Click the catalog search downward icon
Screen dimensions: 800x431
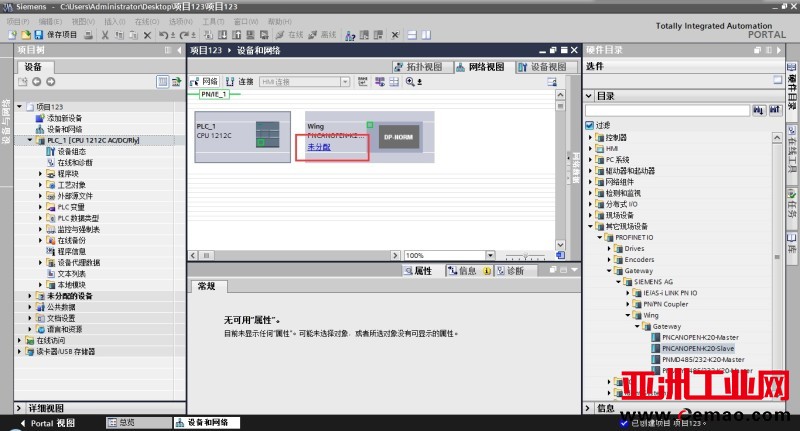pos(758,110)
